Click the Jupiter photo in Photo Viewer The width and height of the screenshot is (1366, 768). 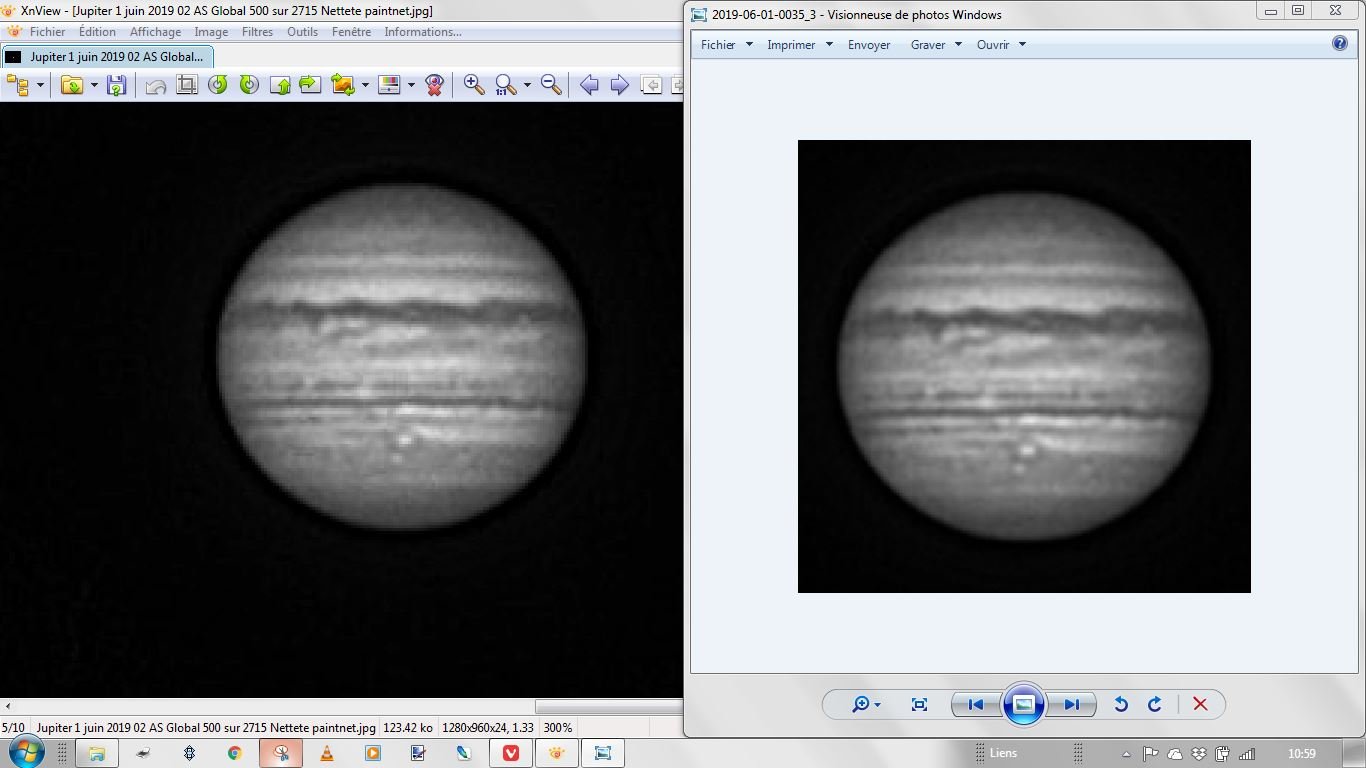1024,366
